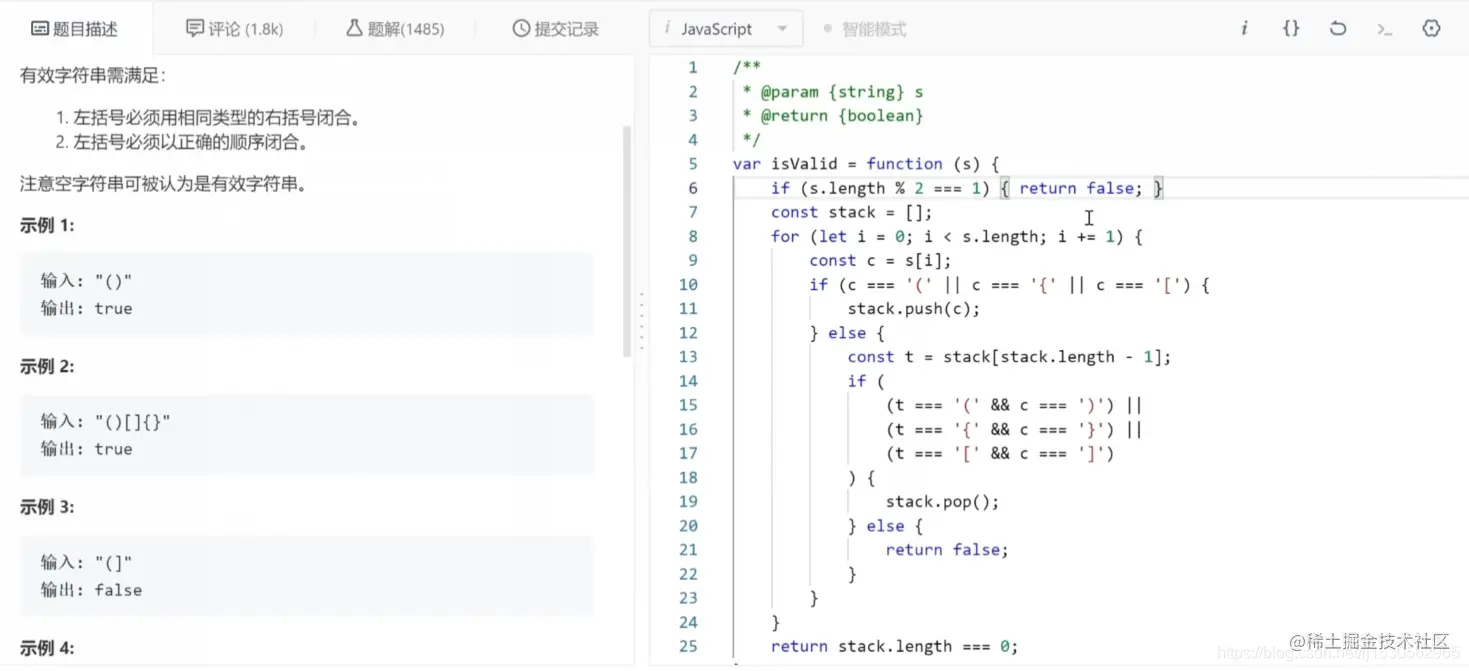Open the 评论 (1.8k) tab
The image size is (1469, 671).
click(x=235, y=29)
